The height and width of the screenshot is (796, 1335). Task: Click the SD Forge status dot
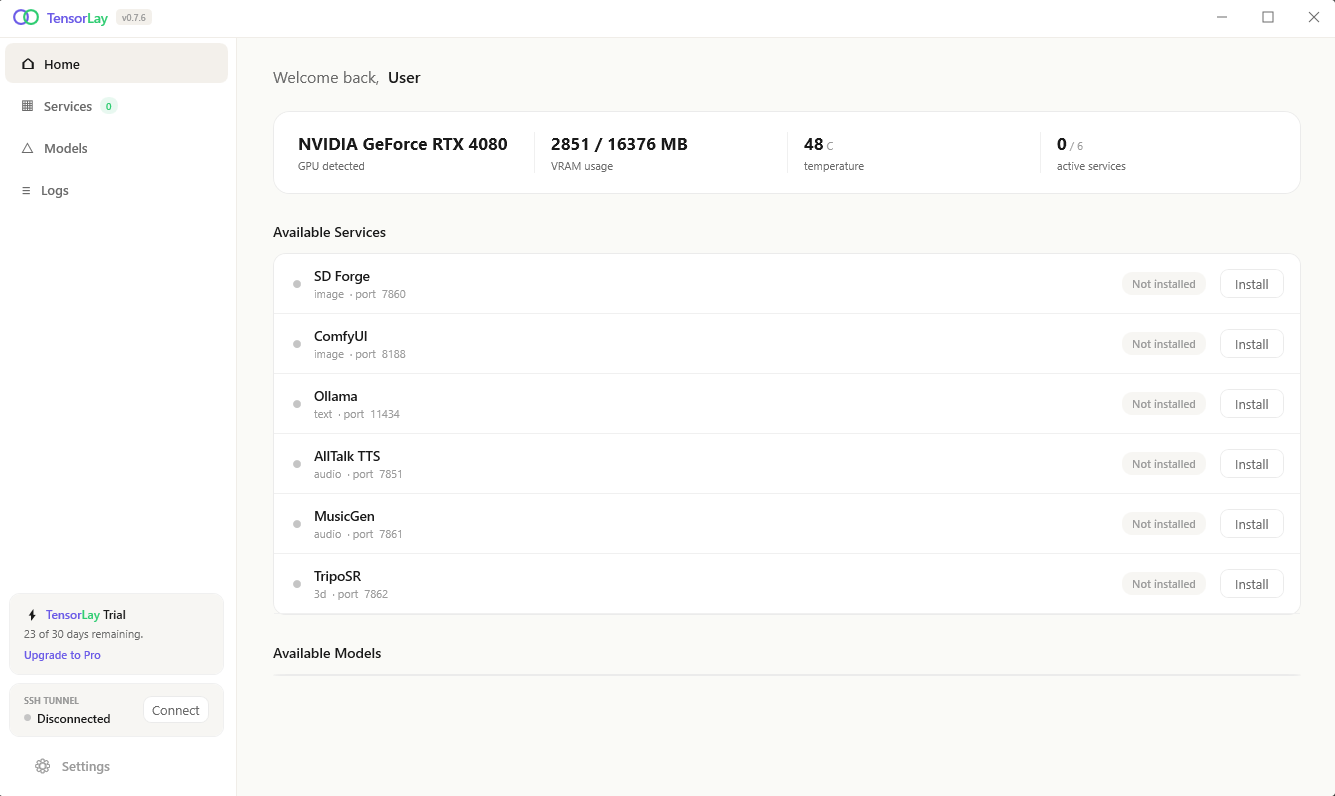297,284
